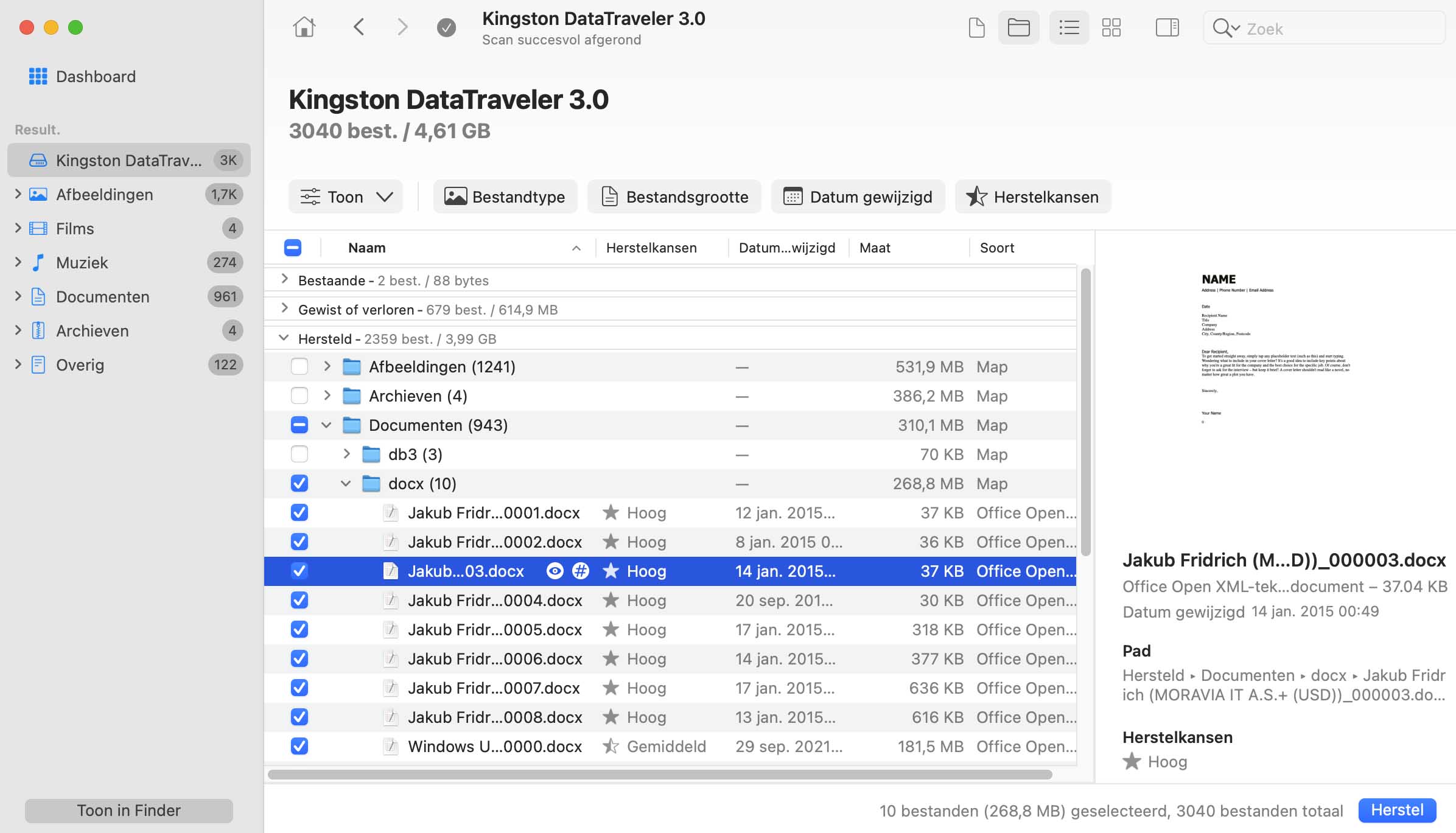Select the grid view icon

tap(1111, 28)
